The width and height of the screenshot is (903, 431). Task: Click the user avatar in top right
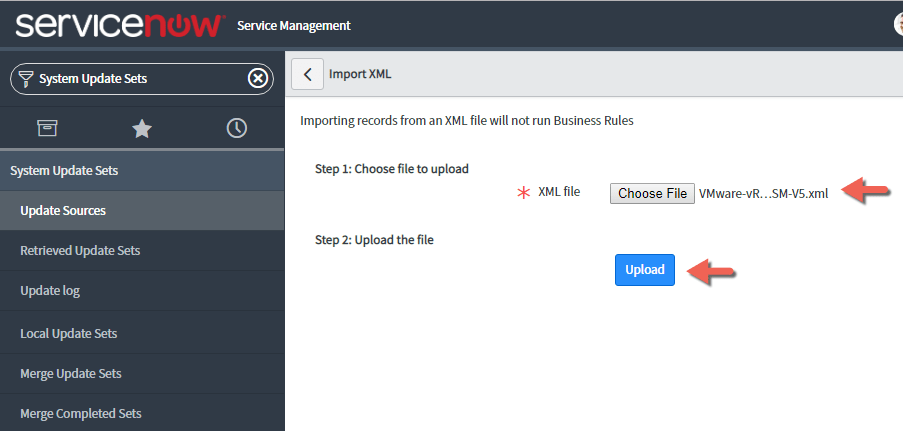896,24
